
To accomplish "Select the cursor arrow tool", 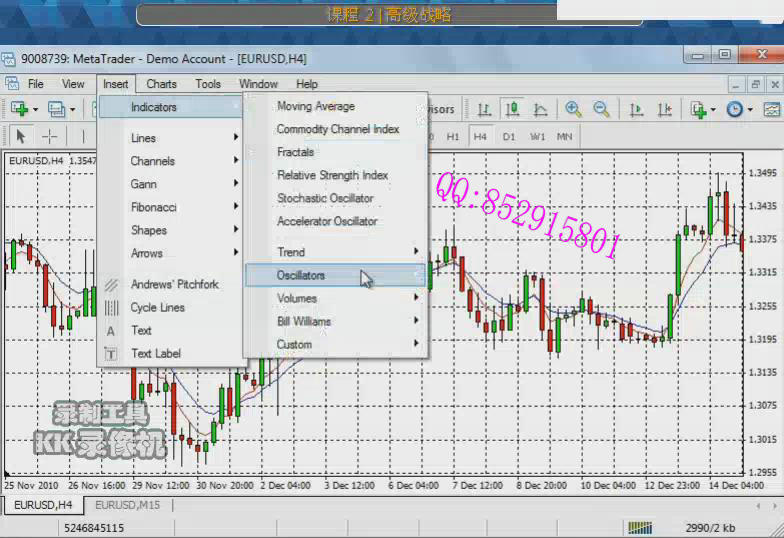I will (21, 136).
